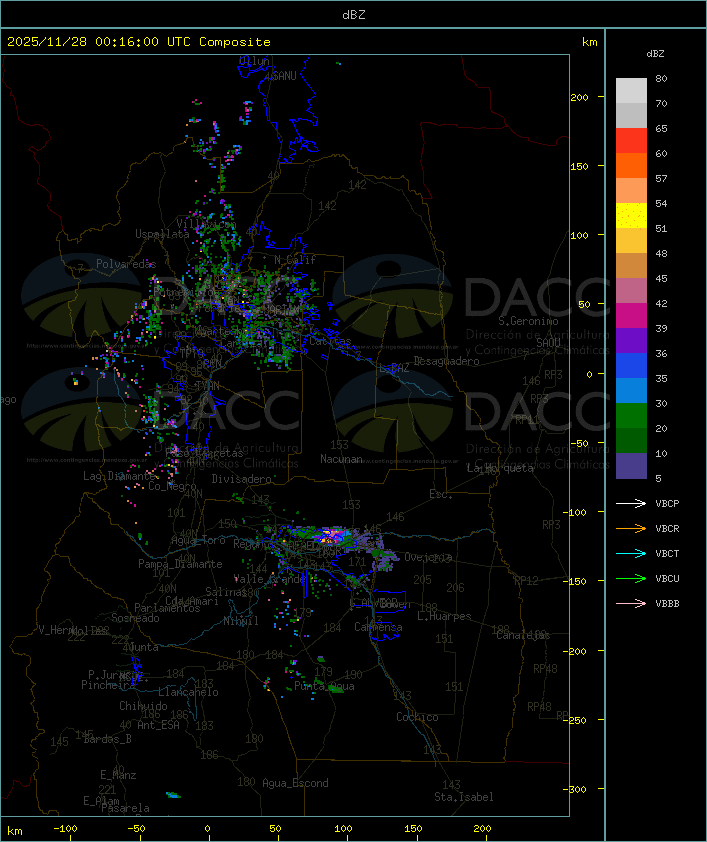
Task: Pick the dotted yellow 51-54 dBZ swatch
Action: click(631, 215)
